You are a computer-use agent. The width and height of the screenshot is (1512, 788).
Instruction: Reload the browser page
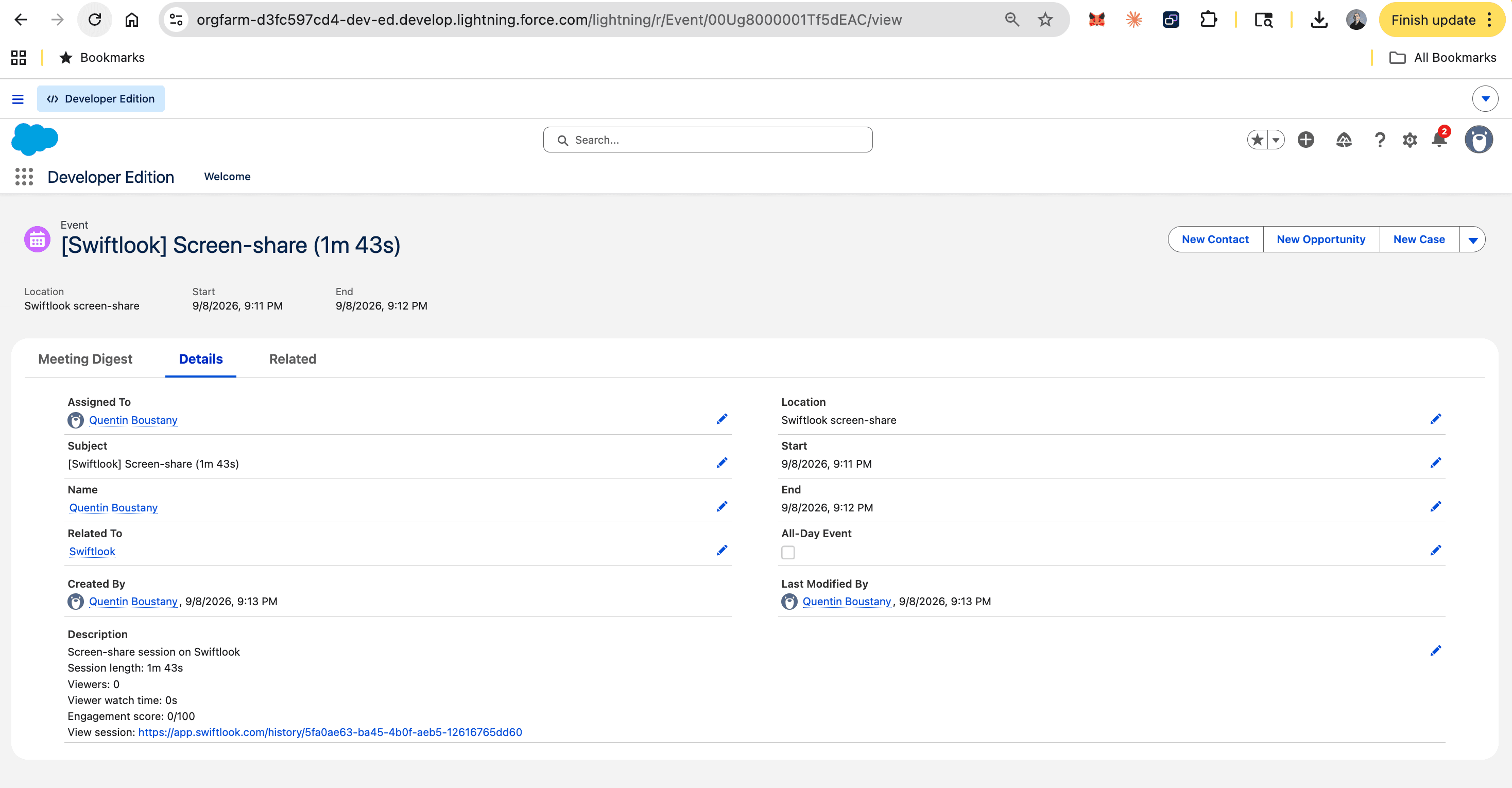pyautogui.click(x=95, y=20)
